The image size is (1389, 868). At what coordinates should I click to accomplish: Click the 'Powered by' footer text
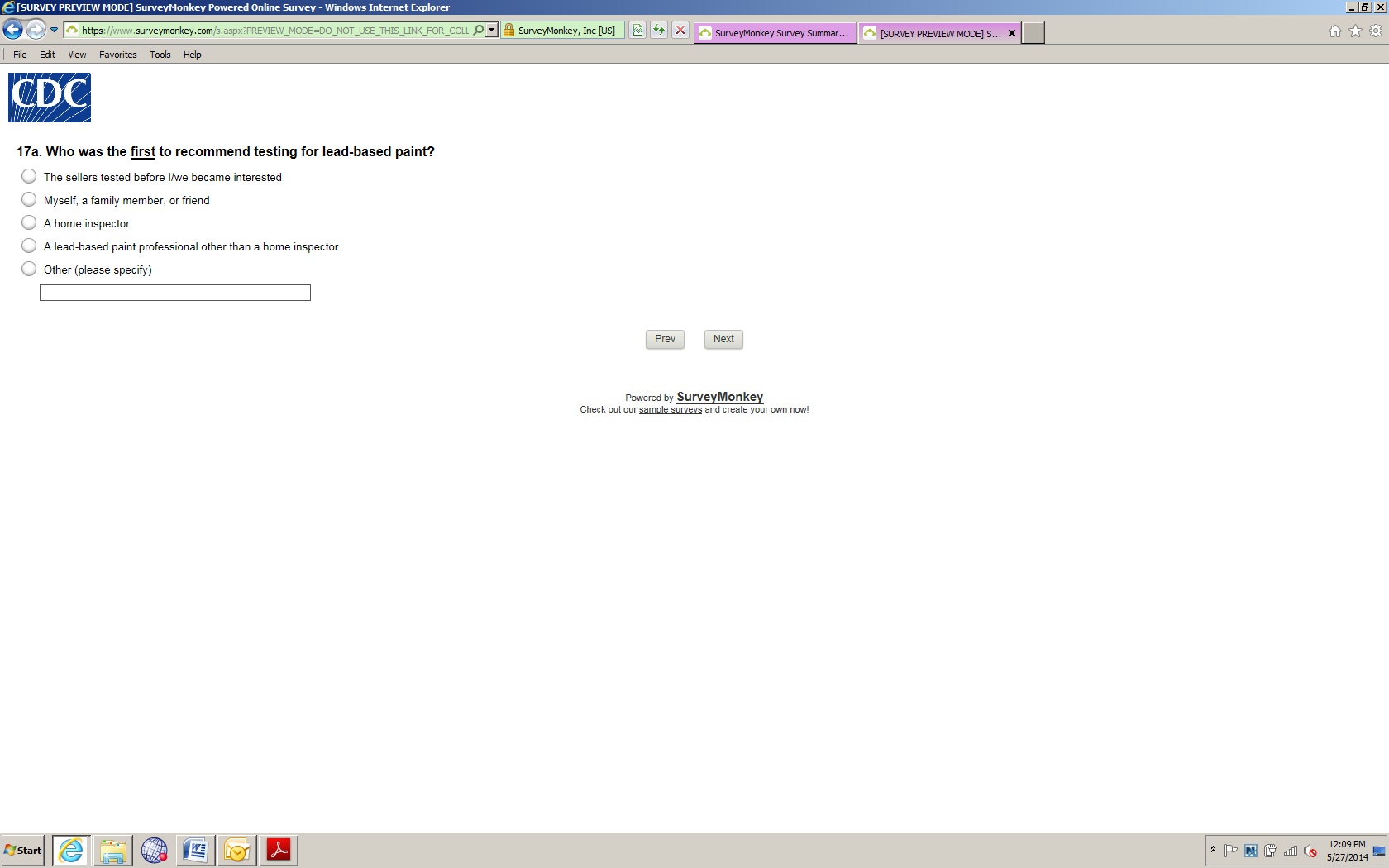[x=649, y=398]
